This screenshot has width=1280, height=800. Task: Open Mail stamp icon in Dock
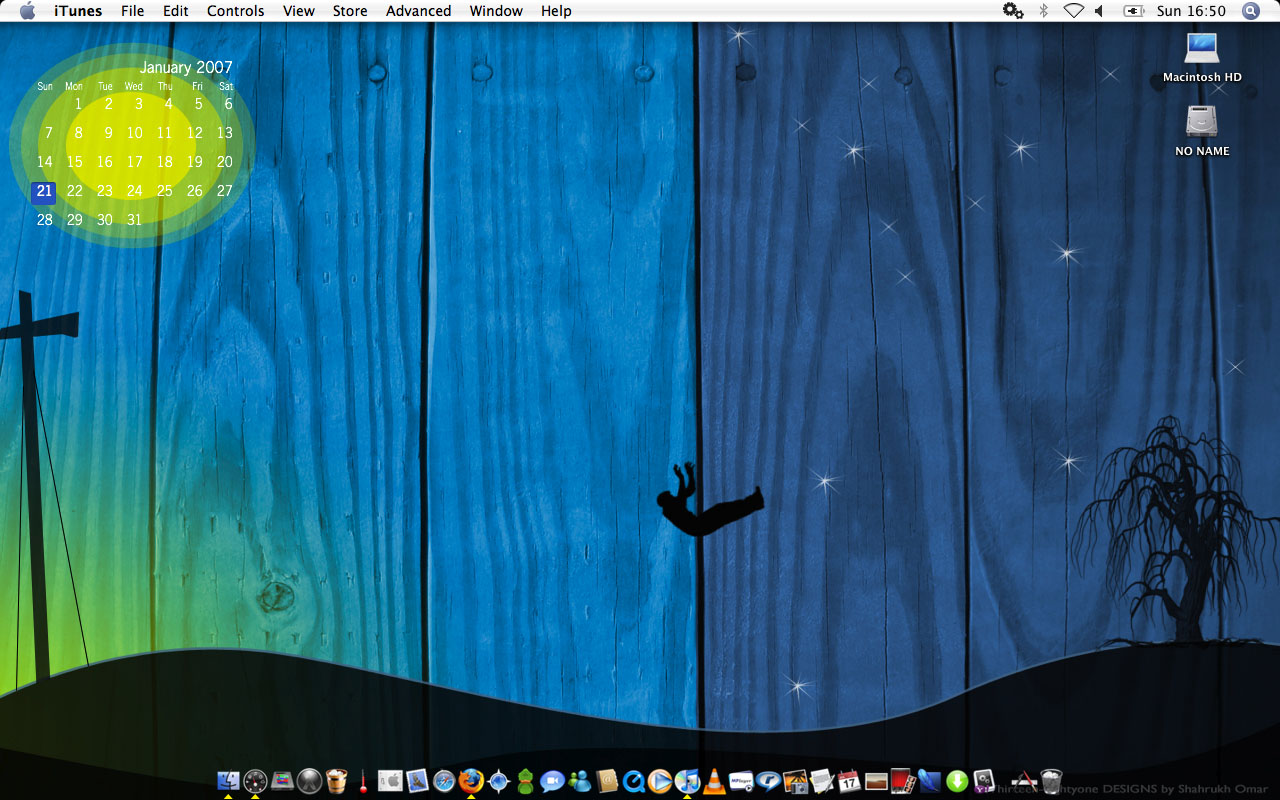point(417,781)
